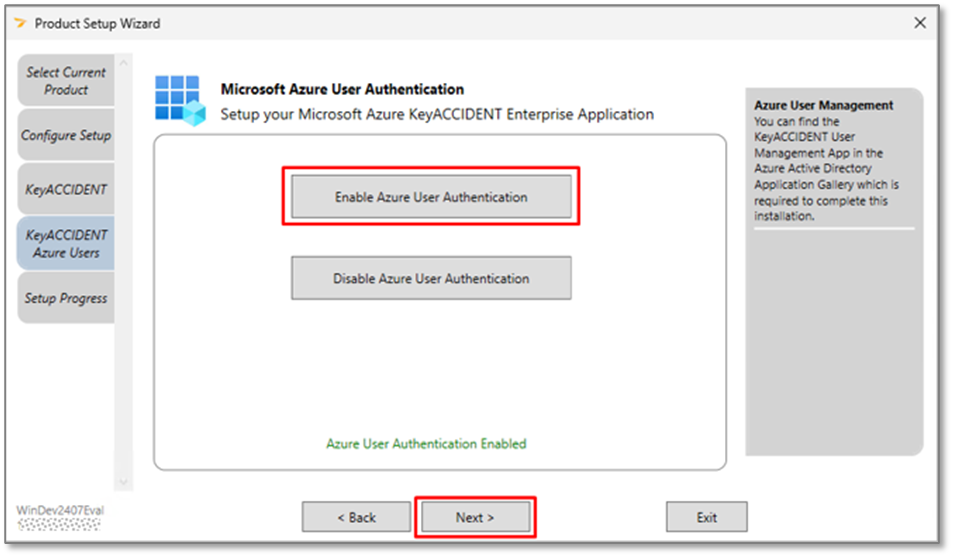This screenshot has width=953, height=557.
Task: Switch to the Configure Setup step
Action: click(x=66, y=135)
